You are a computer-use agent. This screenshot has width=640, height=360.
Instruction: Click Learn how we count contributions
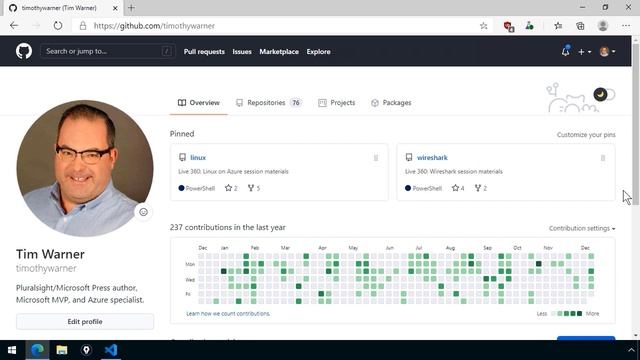pyautogui.click(x=228, y=313)
